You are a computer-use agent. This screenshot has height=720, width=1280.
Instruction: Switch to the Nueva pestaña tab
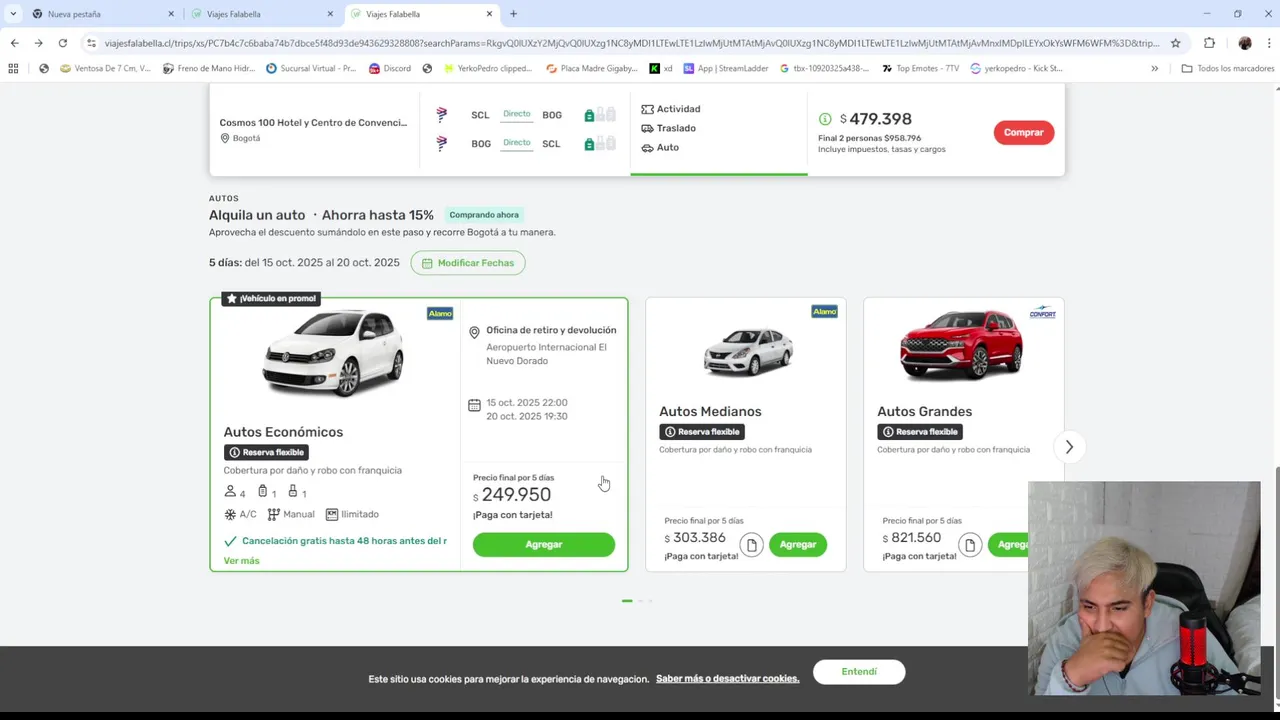100,14
